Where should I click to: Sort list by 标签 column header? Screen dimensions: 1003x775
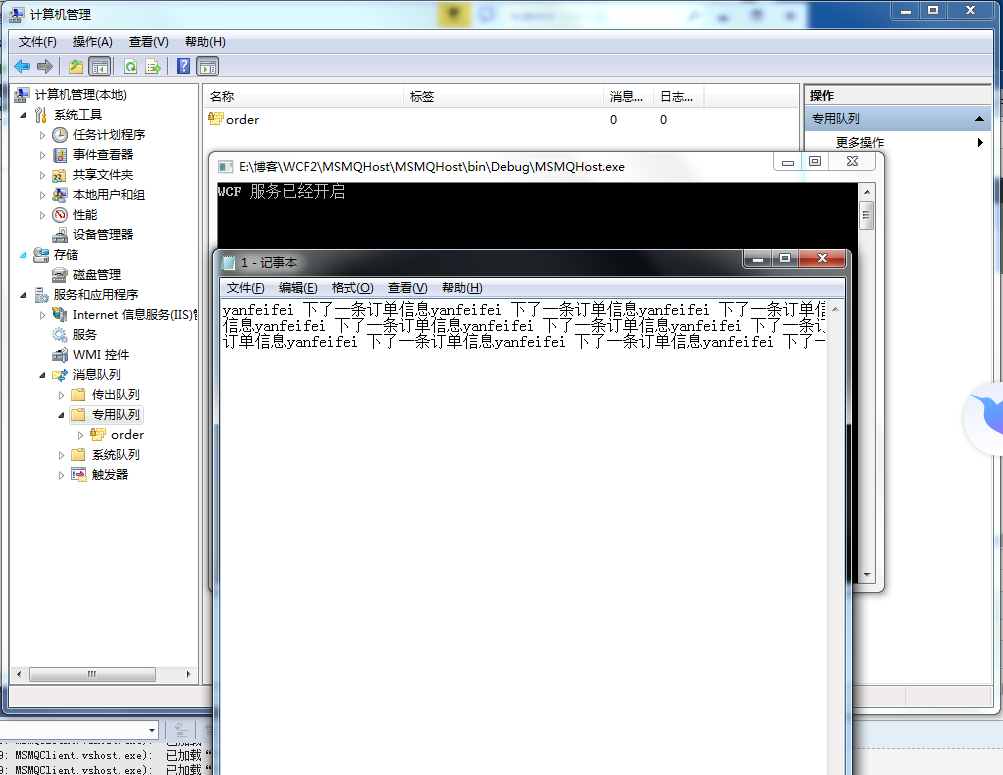pyautogui.click(x=503, y=97)
